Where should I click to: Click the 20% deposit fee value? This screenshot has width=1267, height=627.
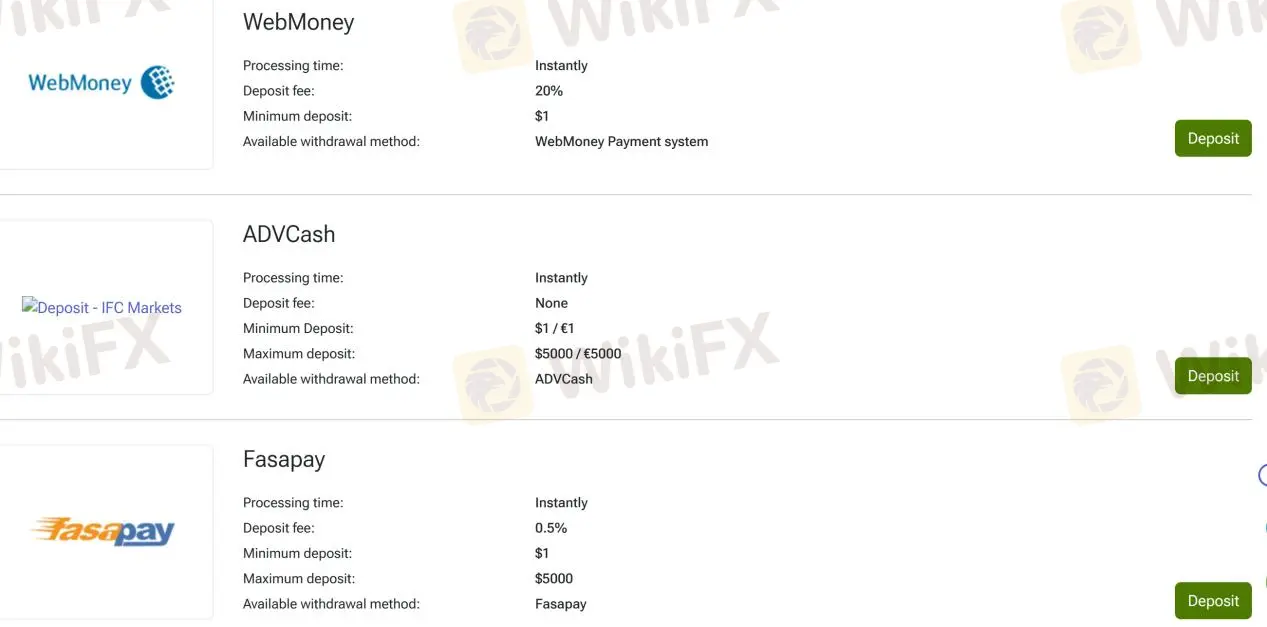tap(549, 91)
